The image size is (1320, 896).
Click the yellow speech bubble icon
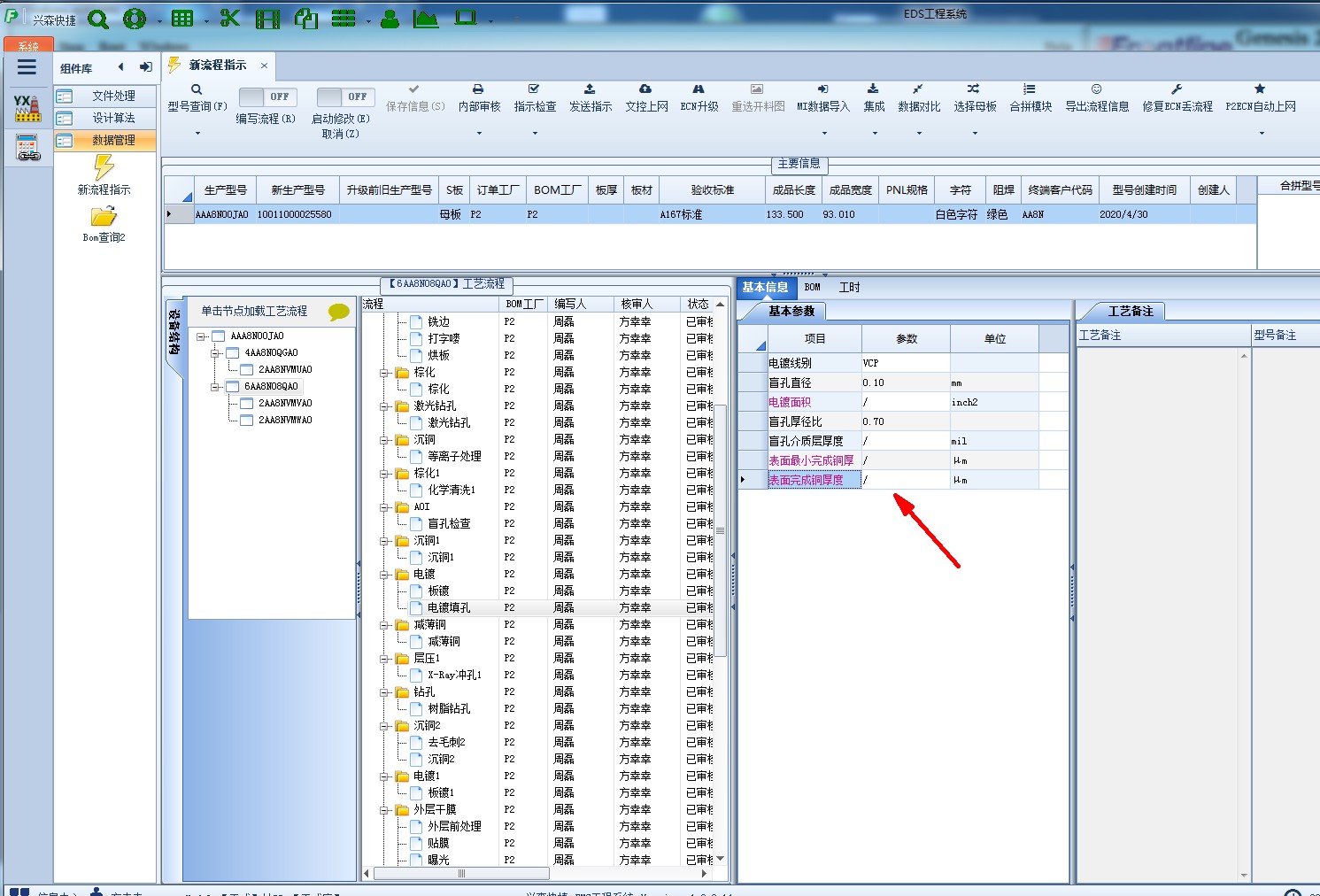[338, 312]
